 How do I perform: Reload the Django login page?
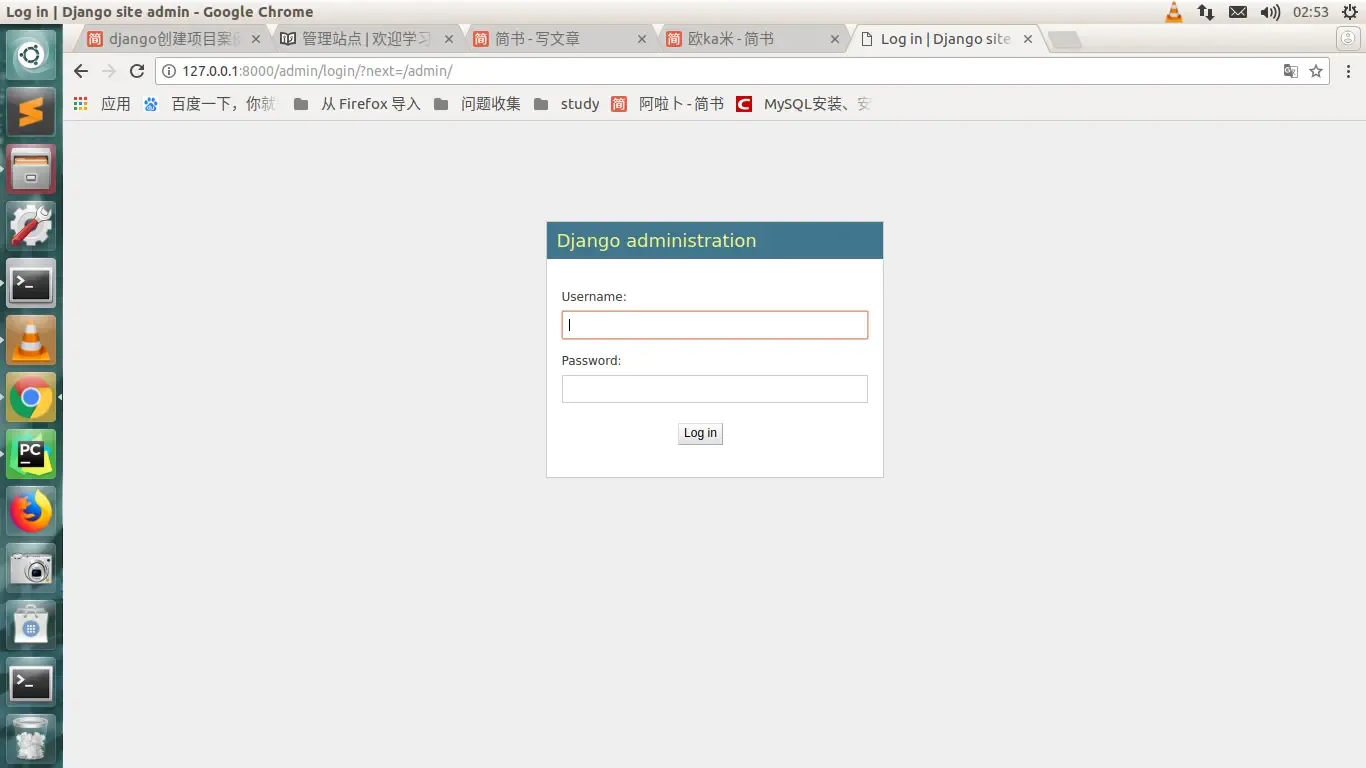coord(138,71)
